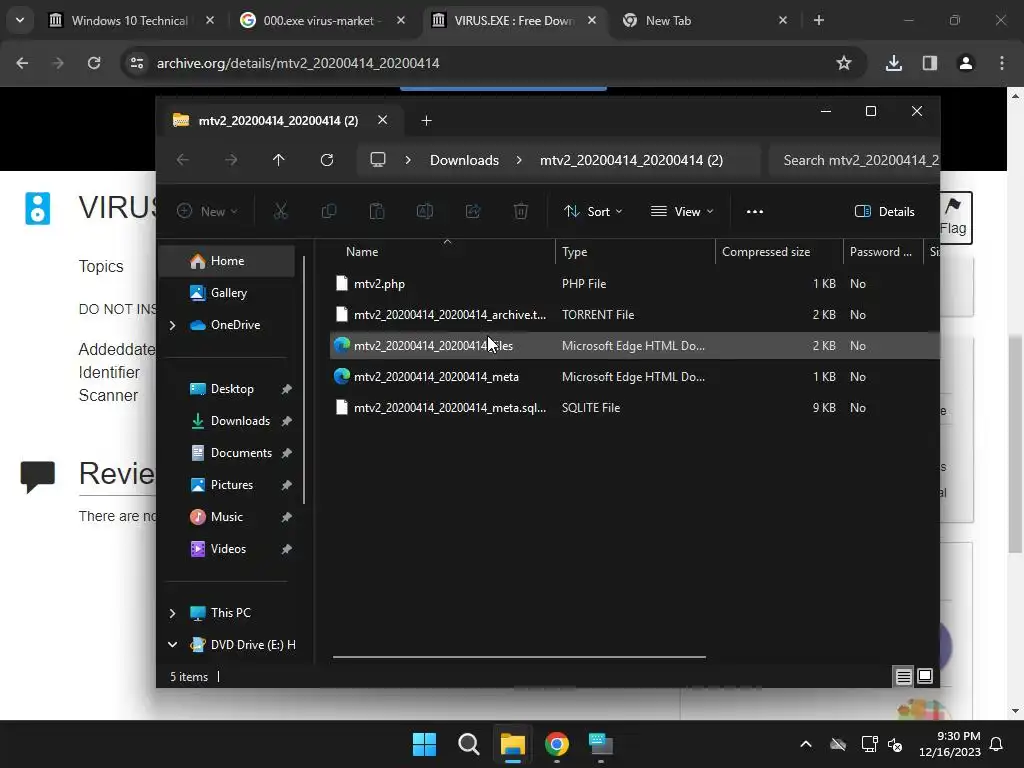The image size is (1024, 768).
Task: Open taskbar Search icon
Action: (468, 744)
